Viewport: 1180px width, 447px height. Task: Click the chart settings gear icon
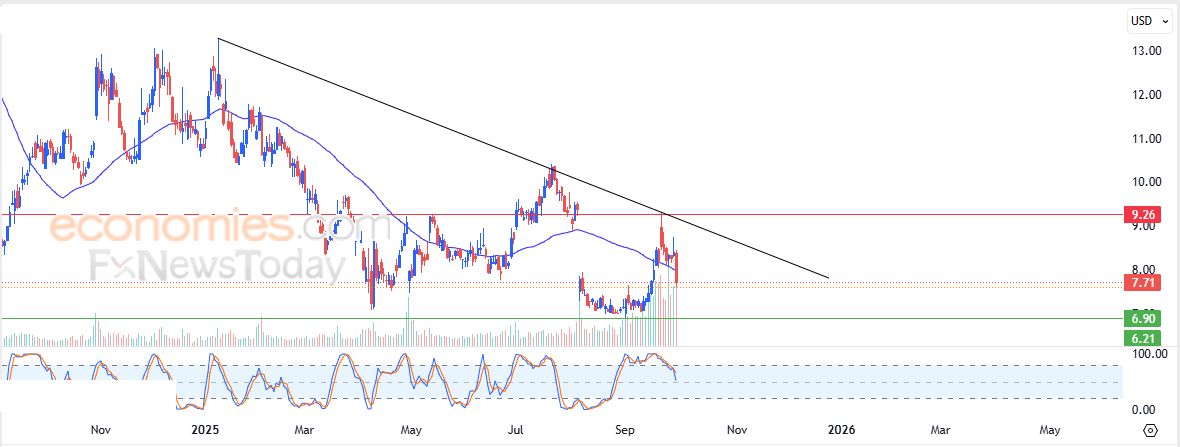pos(1150,430)
